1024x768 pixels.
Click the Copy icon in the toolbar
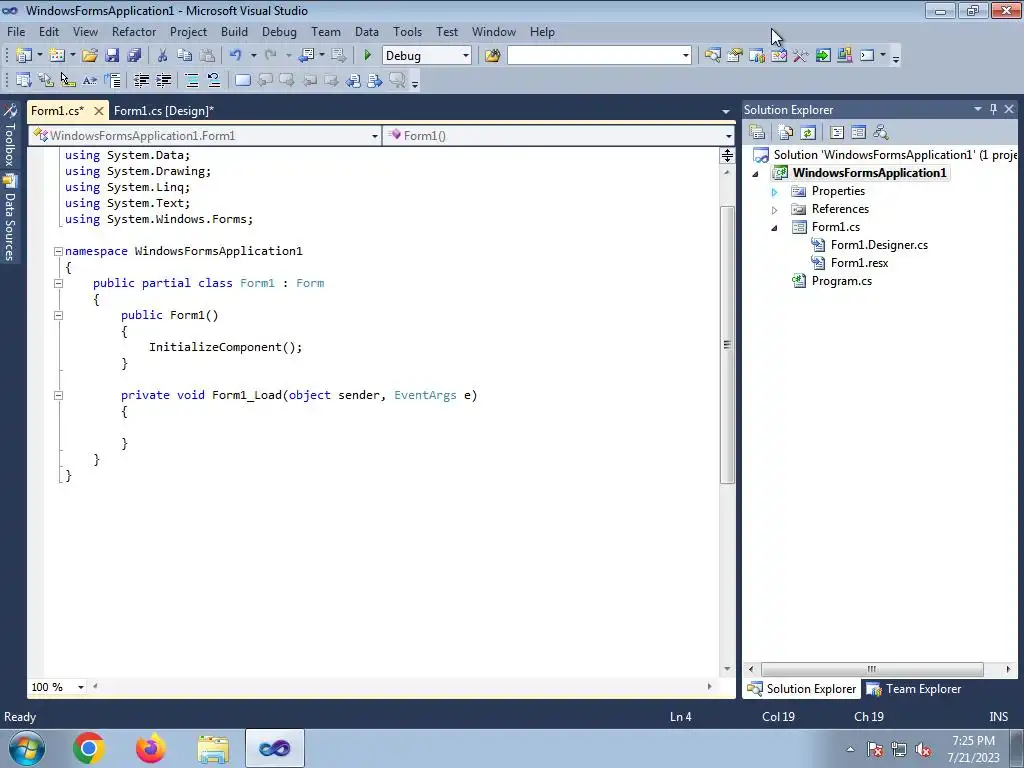tap(185, 56)
